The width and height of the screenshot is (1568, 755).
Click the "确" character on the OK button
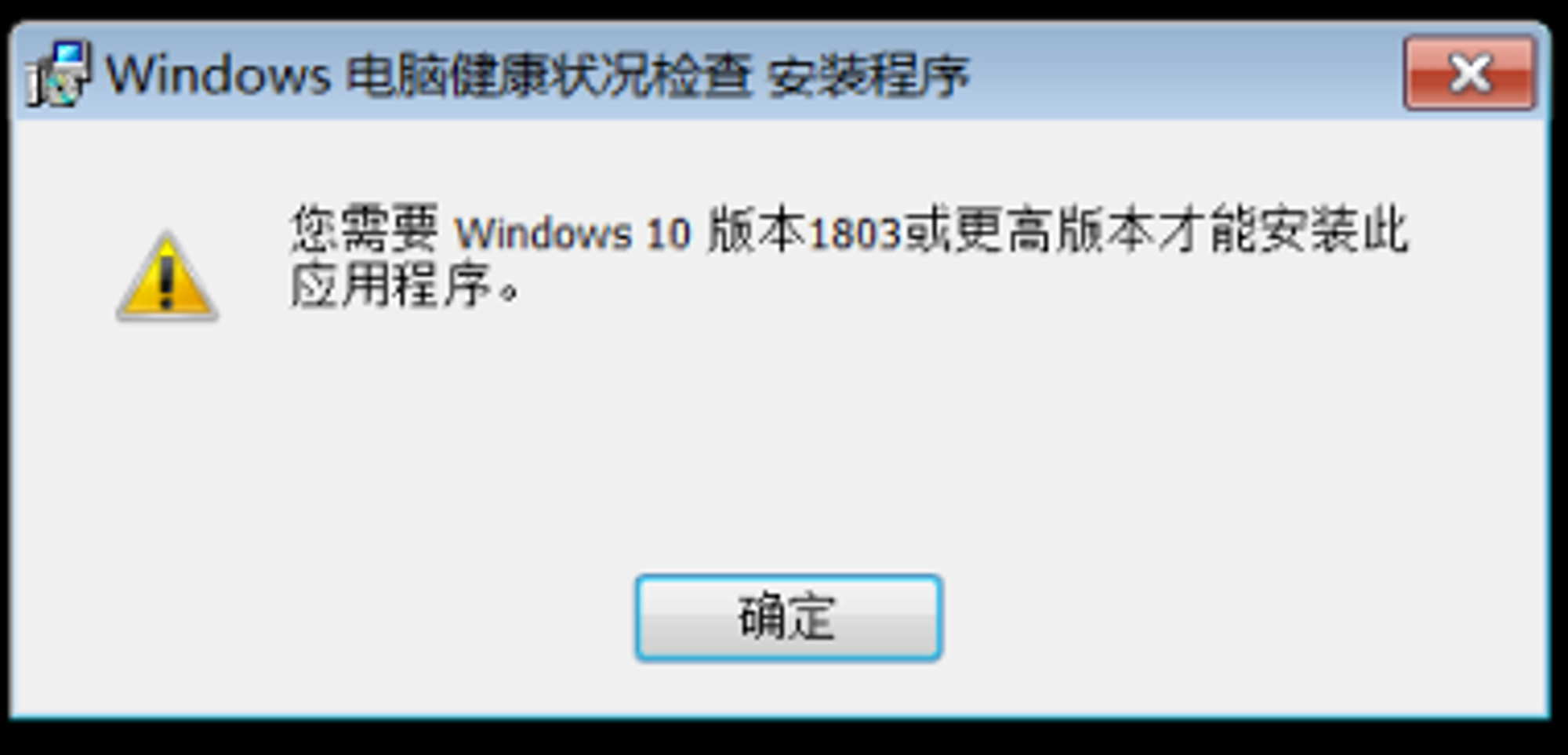pos(762,618)
